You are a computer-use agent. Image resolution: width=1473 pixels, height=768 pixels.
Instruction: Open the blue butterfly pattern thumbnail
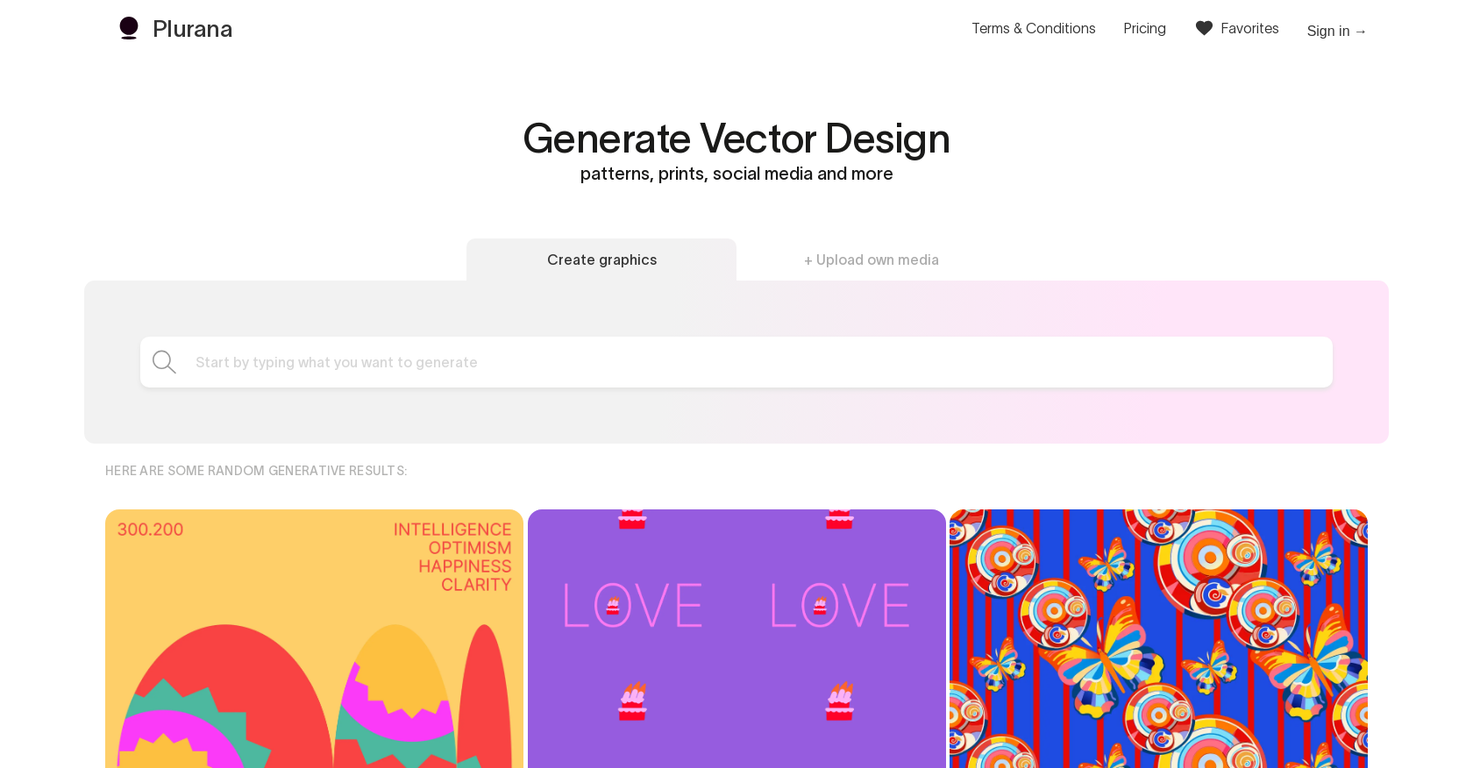pos(1158,639)
